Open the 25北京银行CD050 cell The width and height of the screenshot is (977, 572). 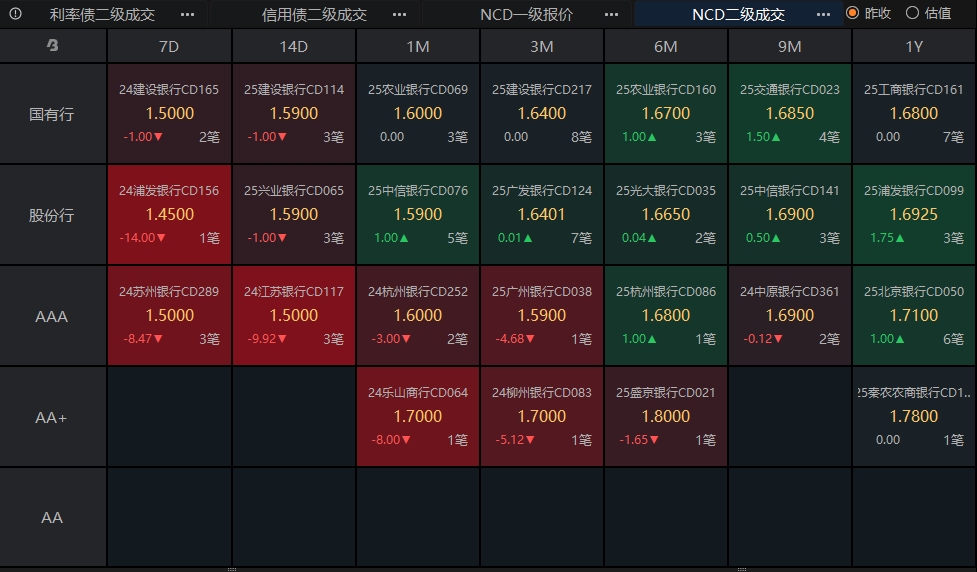[914, 315]
